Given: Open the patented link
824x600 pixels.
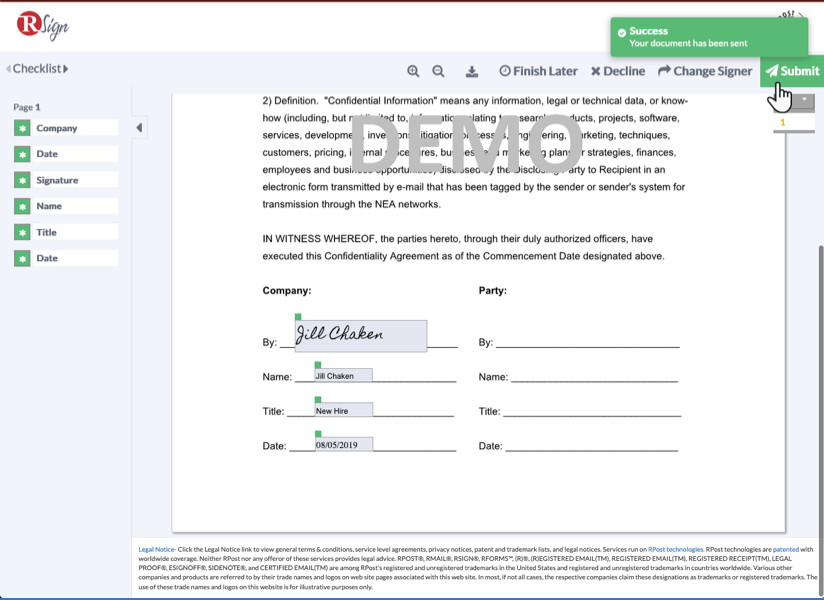Looking at the screenshot, I should 786,549.
